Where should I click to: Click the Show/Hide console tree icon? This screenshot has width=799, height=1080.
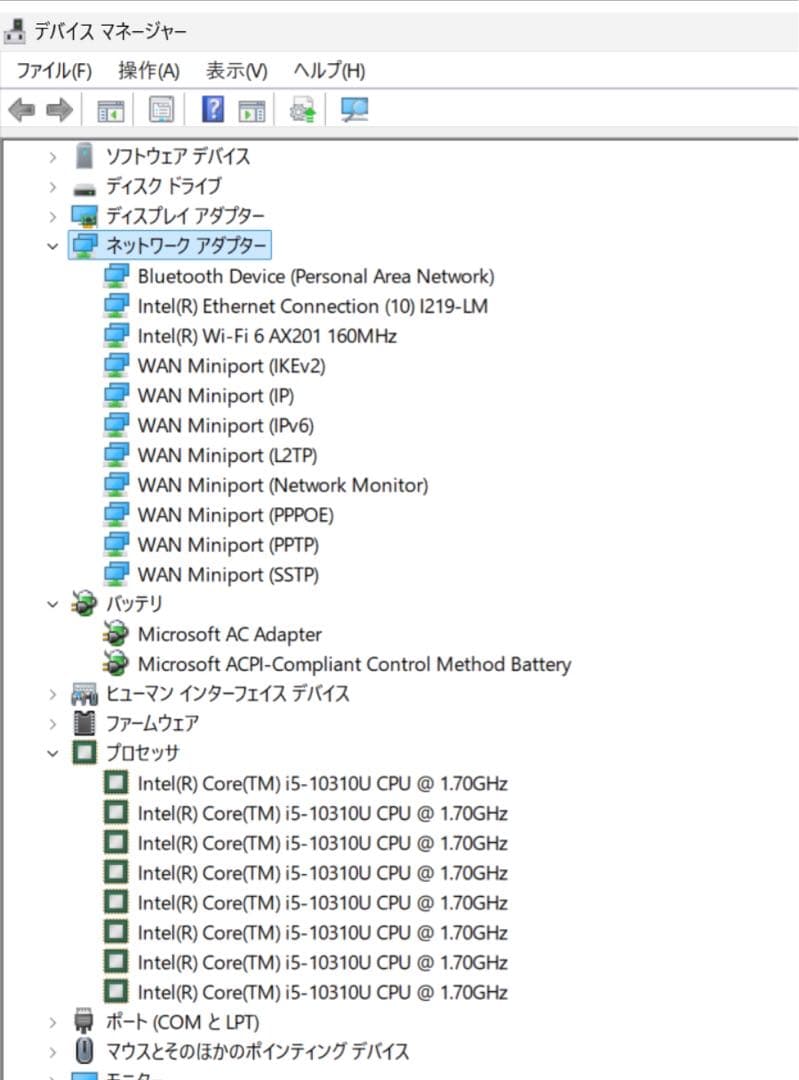click(x=110, y=109)
